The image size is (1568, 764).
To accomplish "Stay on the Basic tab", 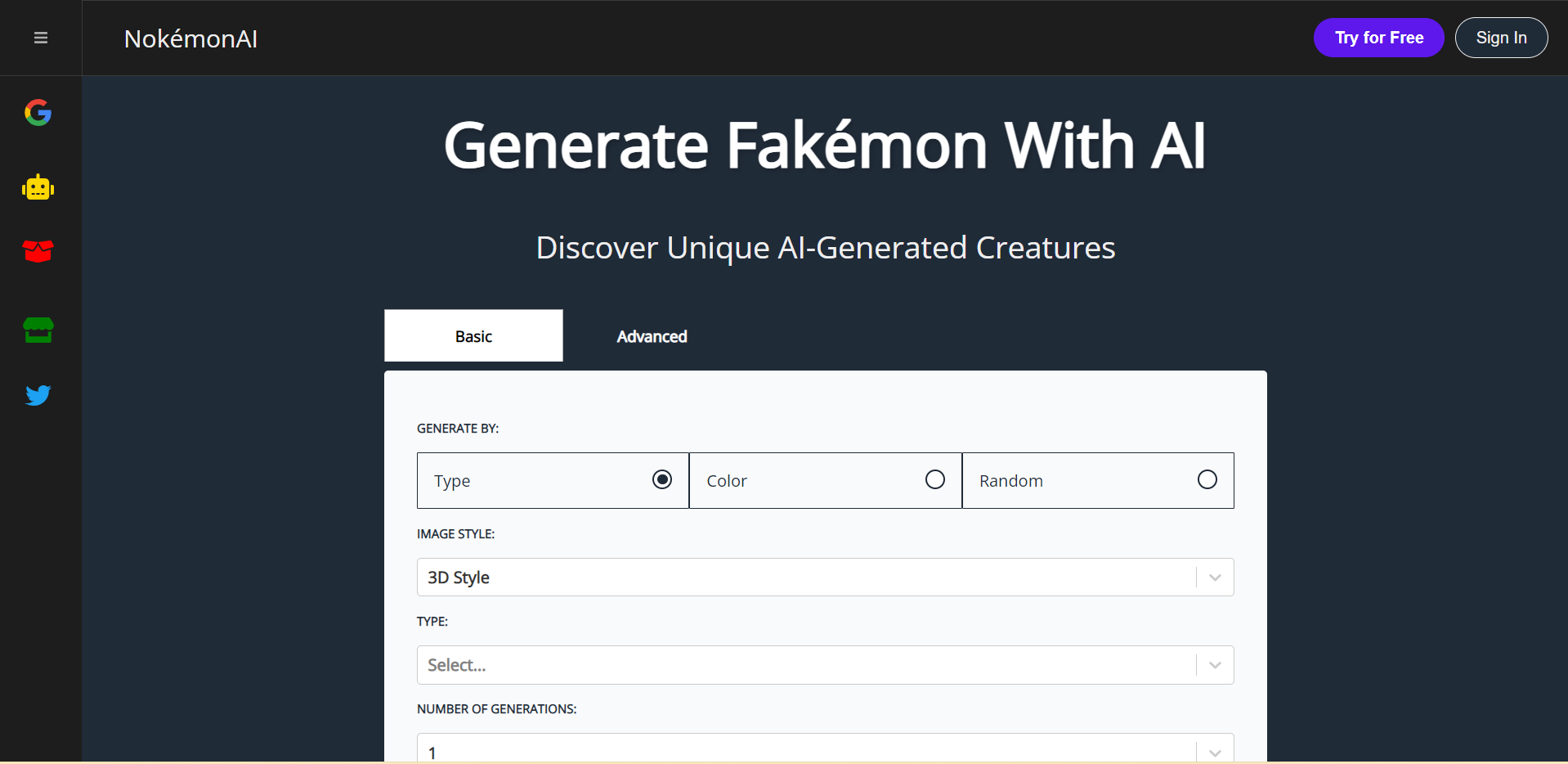I will pyautogui.click(x=473, y=335).
